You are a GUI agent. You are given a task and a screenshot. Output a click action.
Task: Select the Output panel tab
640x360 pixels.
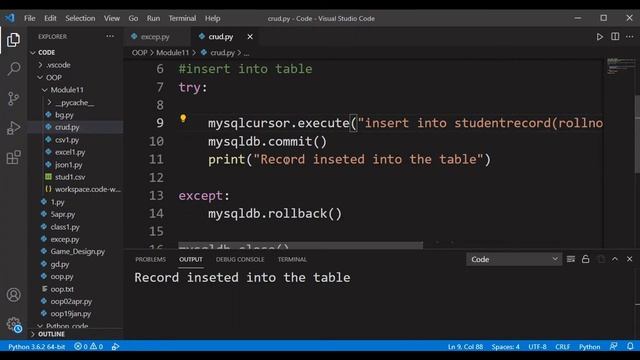pos(191,260)
